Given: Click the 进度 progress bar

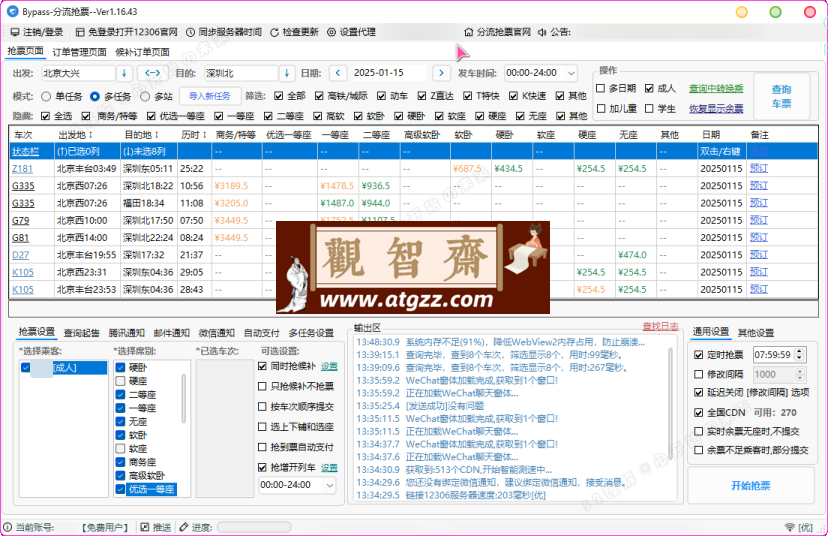Looking at the screenshot, I should coord(254,526).
